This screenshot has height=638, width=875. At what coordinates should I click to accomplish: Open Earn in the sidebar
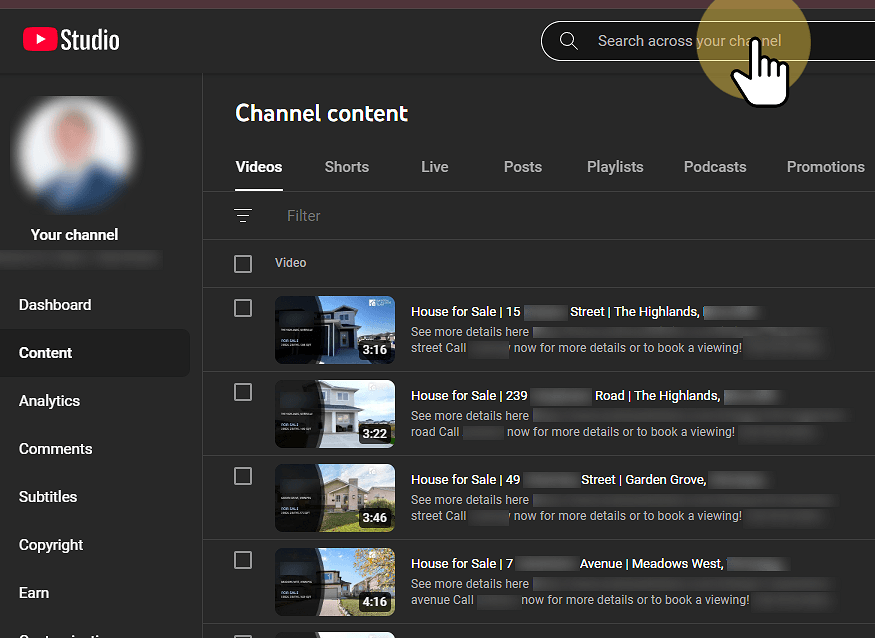(x=34, y=593)
